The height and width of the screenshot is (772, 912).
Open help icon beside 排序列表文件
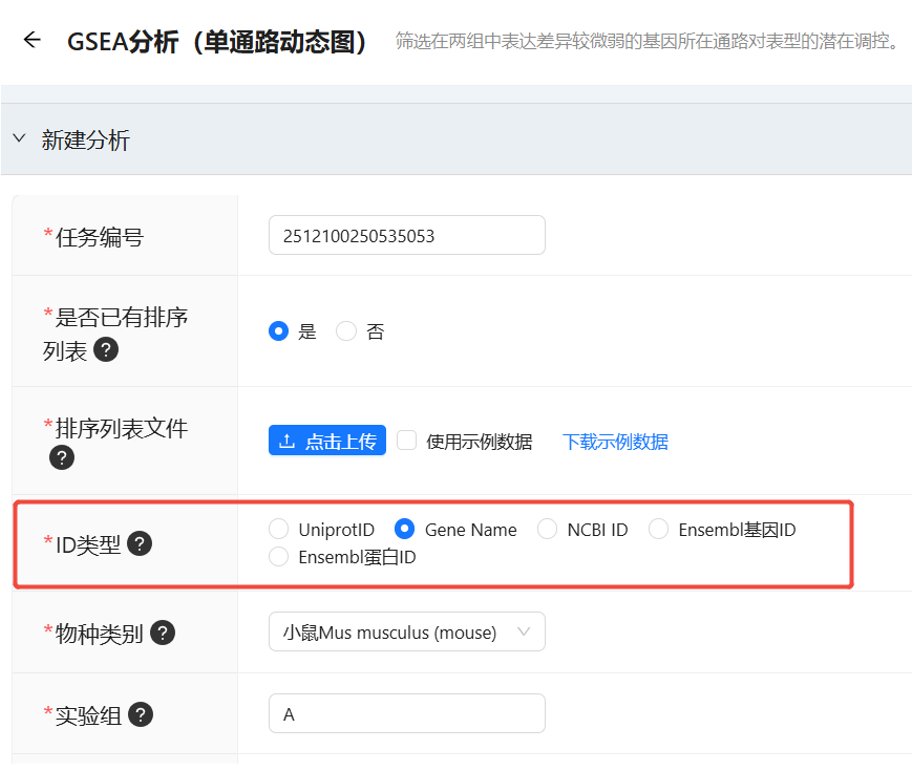62,457
